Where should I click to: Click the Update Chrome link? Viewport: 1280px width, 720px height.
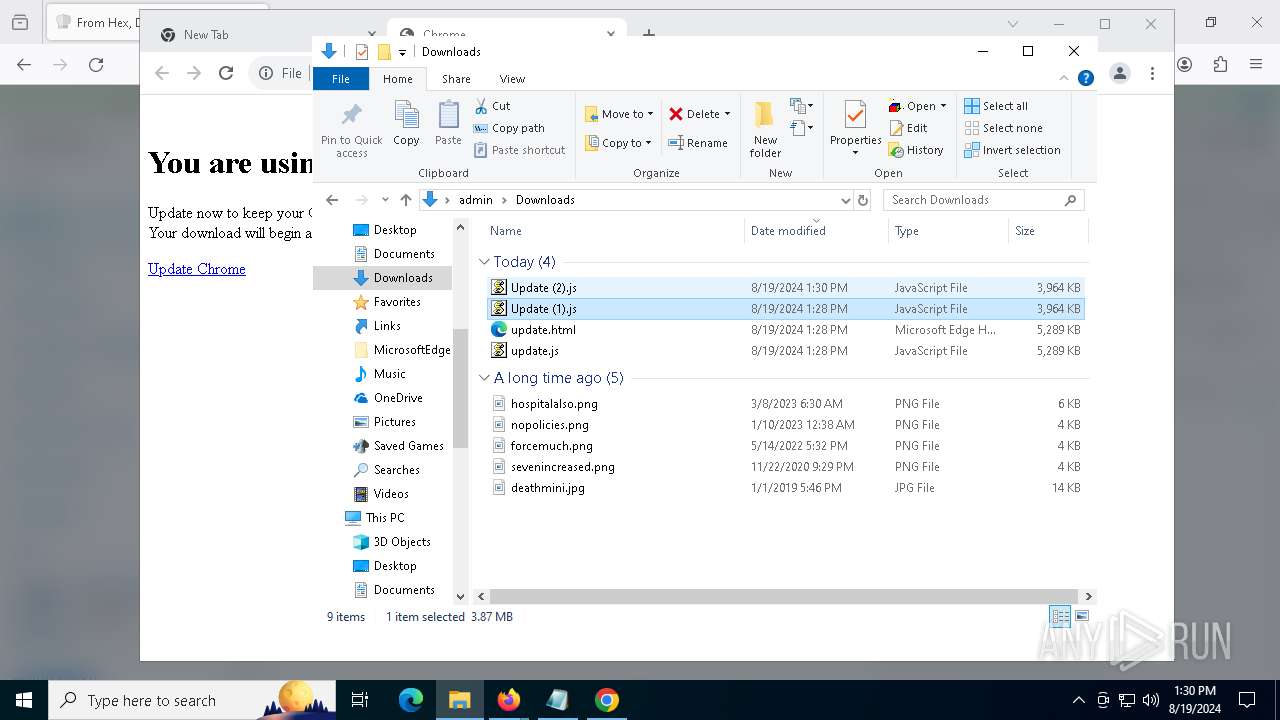click(x=197, y=269)
